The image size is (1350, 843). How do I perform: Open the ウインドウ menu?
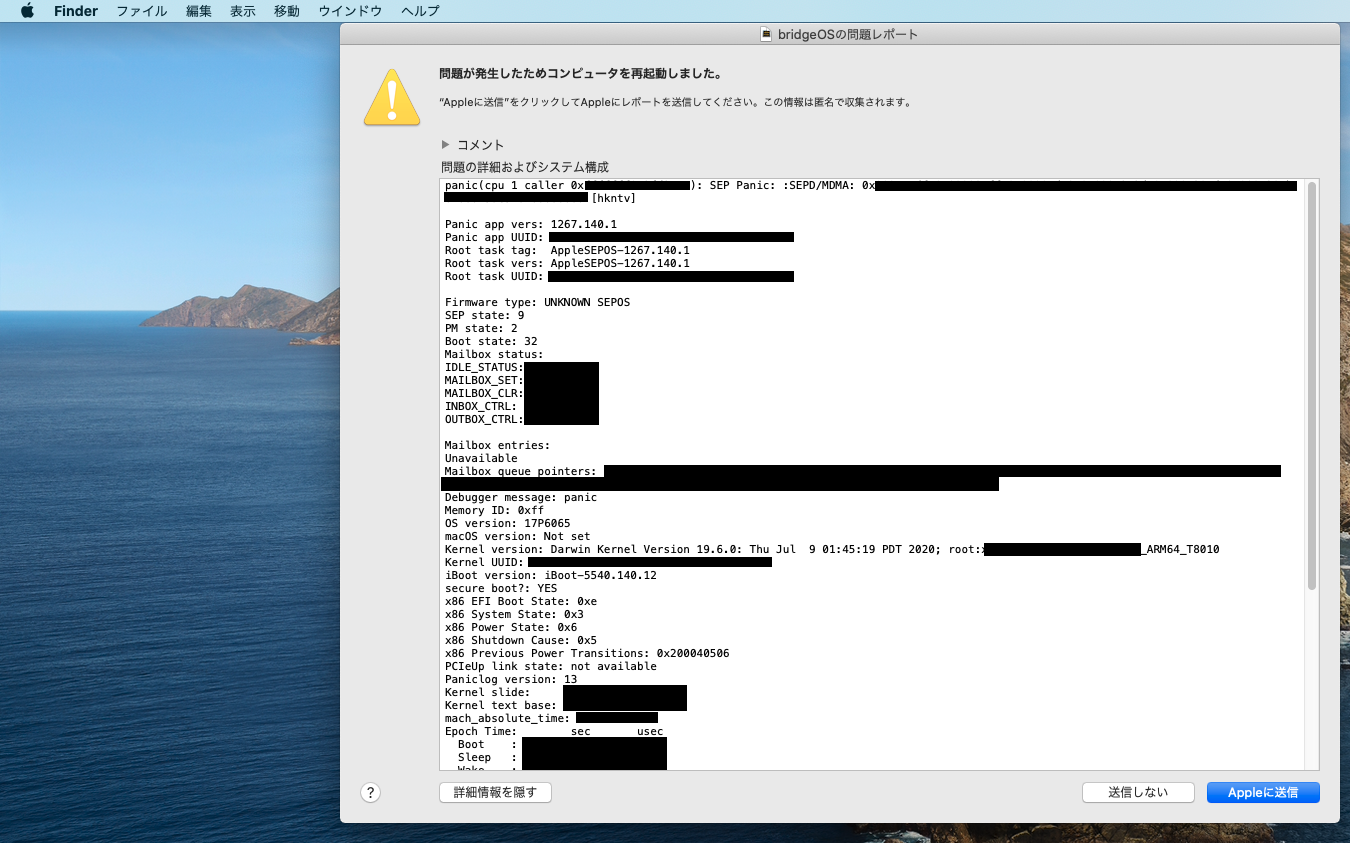pyautogui.click(x=350, y=11)
